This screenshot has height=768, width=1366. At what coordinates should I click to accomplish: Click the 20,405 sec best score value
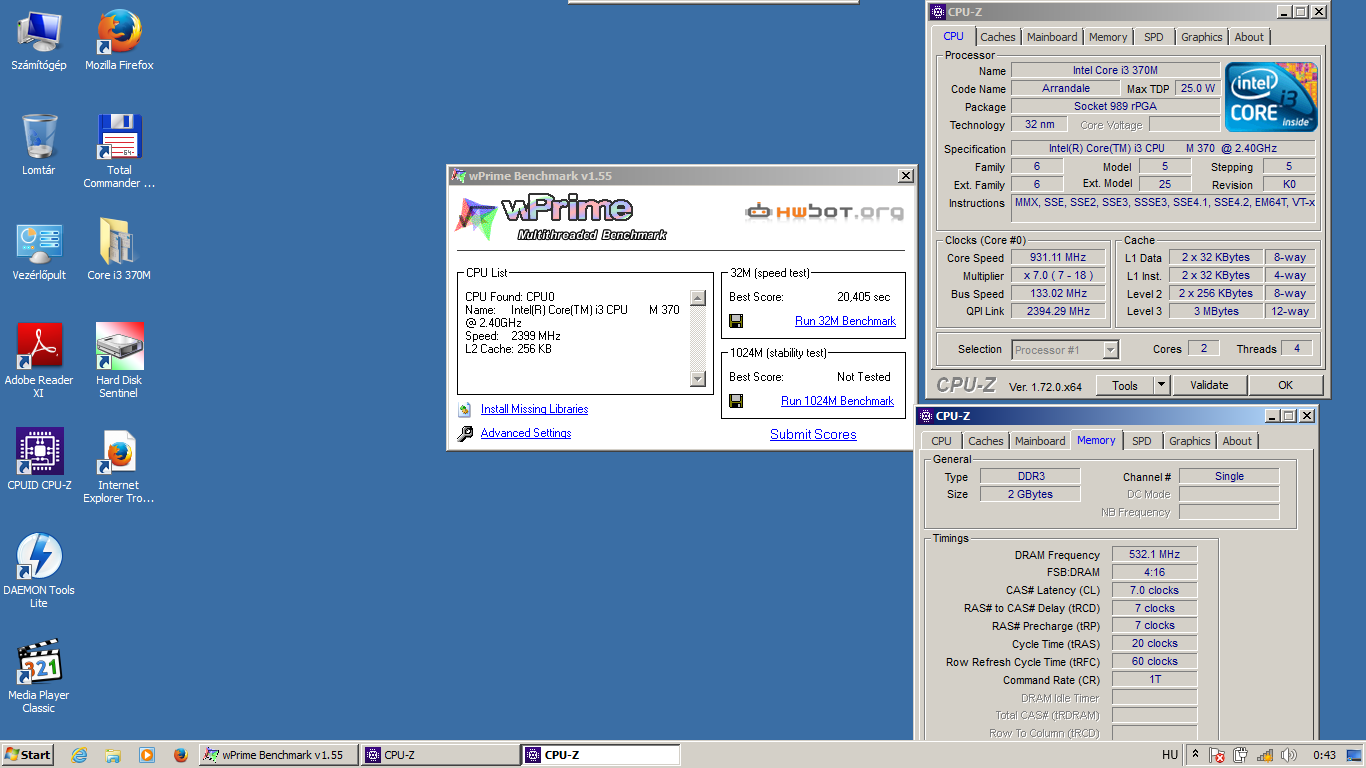(863, 297)
